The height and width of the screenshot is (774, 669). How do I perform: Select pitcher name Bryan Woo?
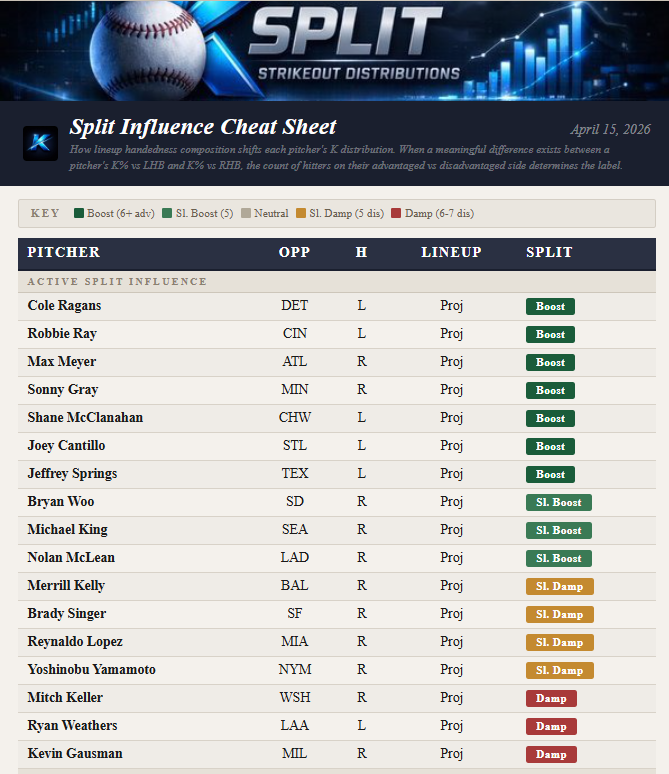point(61,502)
